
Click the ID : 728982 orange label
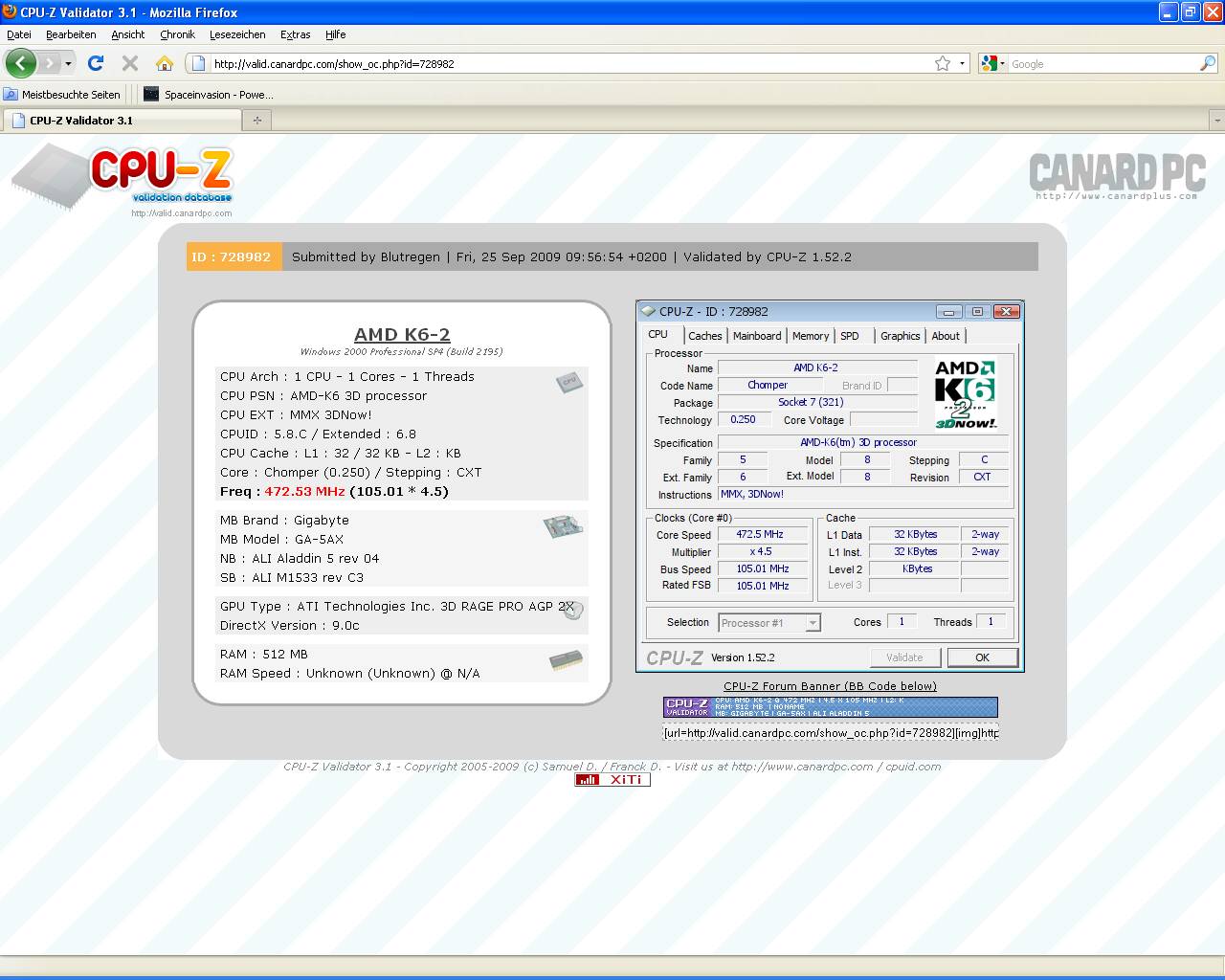pos(234,256)
